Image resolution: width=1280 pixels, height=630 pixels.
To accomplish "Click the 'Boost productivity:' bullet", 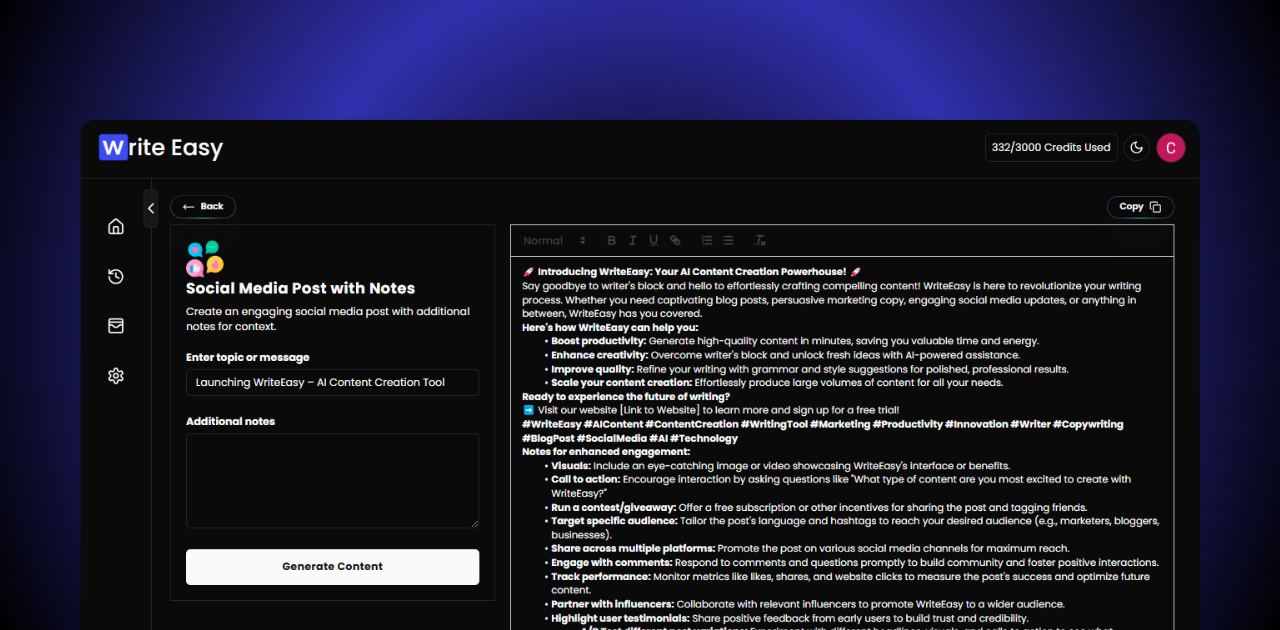I will pyautogui.click(x=795, y=341).
